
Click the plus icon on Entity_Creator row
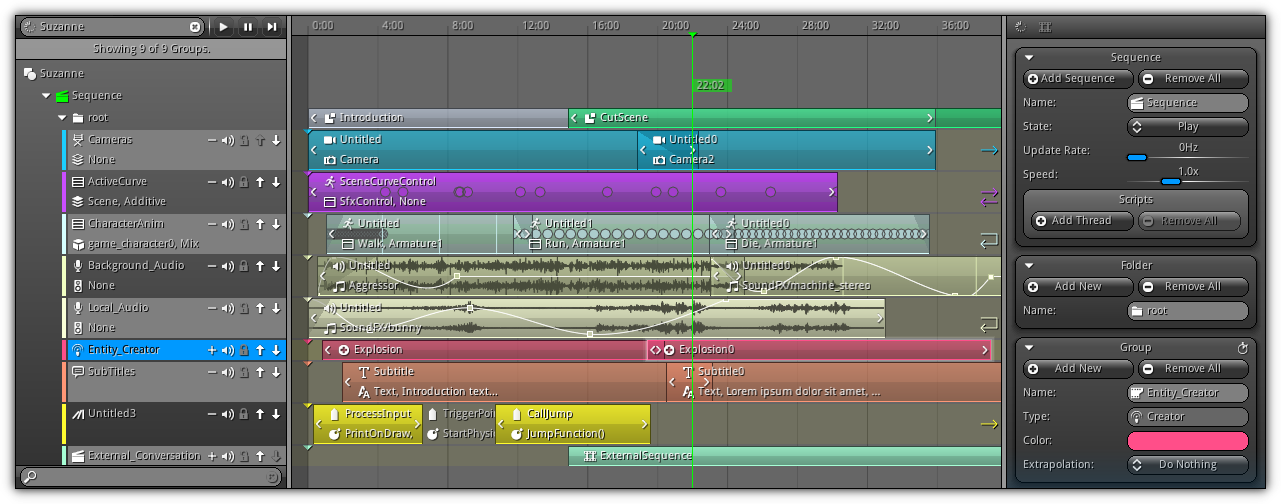tap(212, 351)
